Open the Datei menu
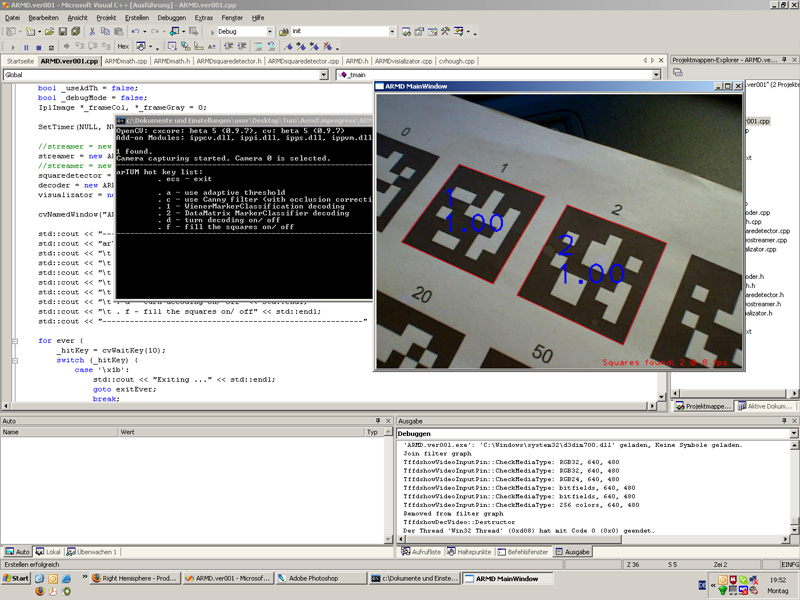Screen dimensions: 800x600 click(12, 18)
